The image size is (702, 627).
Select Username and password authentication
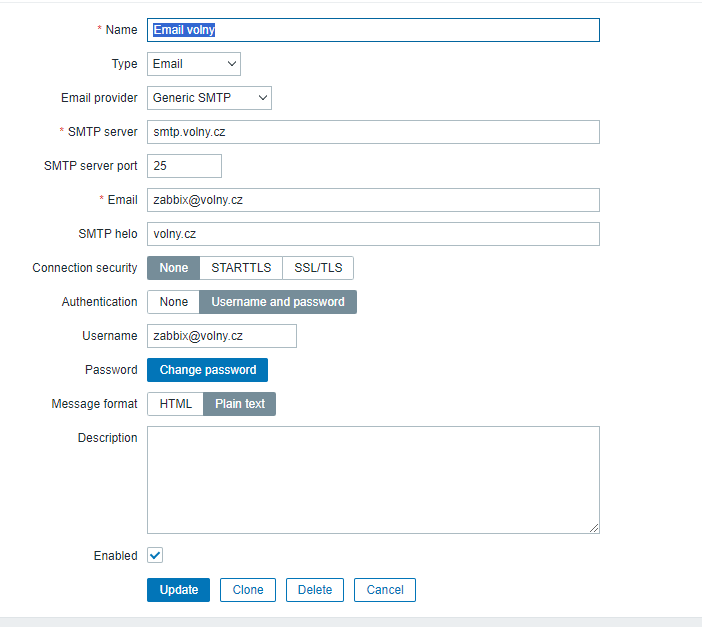pyautogui.click(x=278, y=302)
